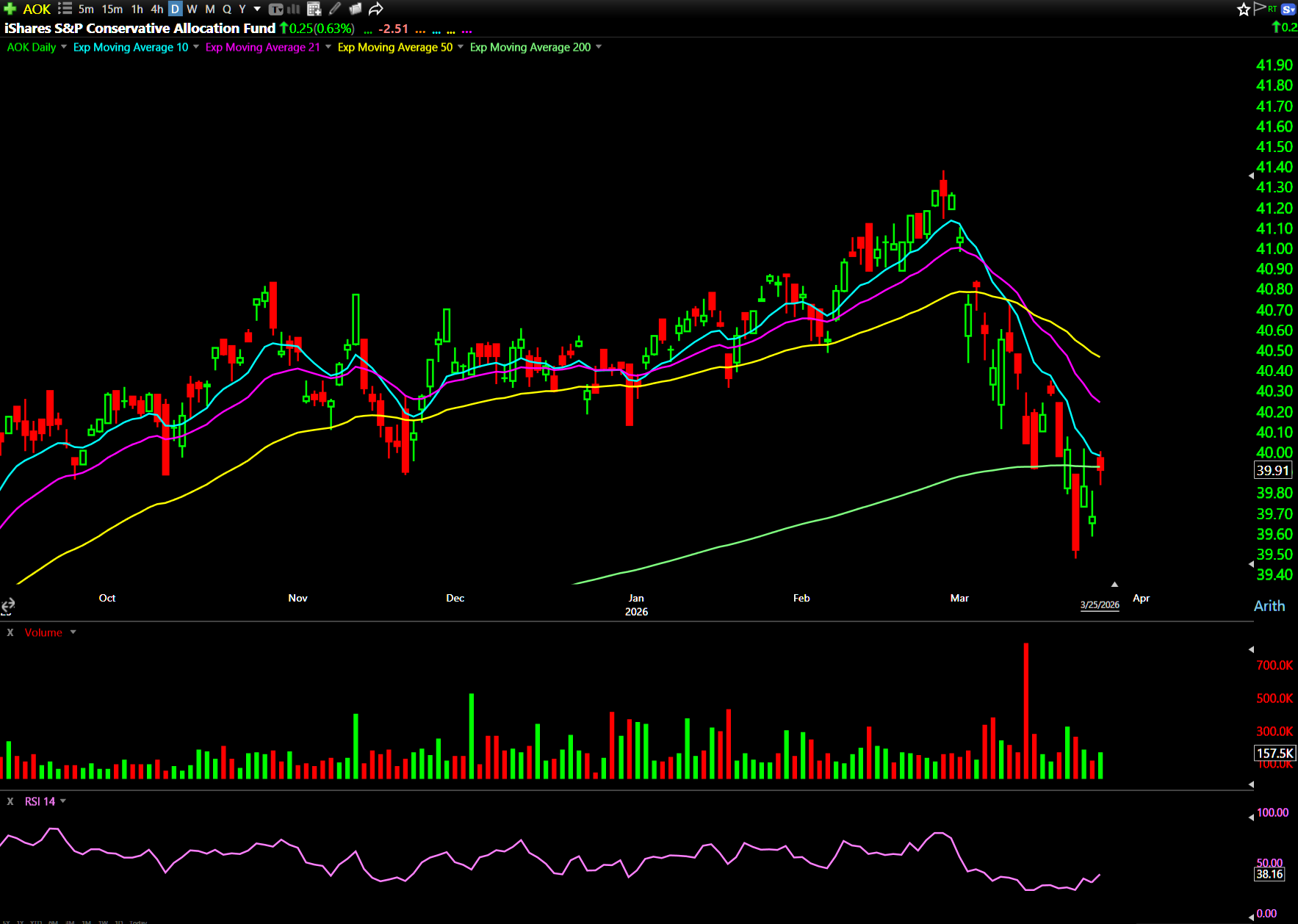Viewport: 1298px width, 924px height.
Task: Click the AOK ticker symbol text
Action: [37, 9]
